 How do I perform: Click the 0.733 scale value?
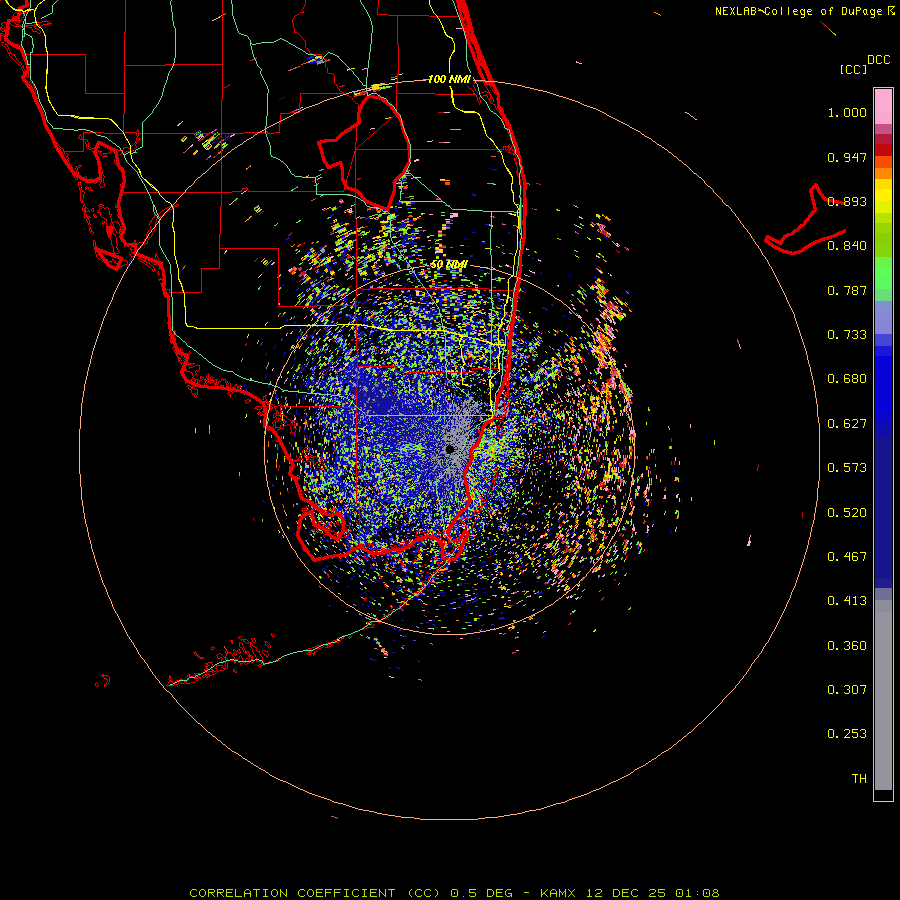pos(847,335)
